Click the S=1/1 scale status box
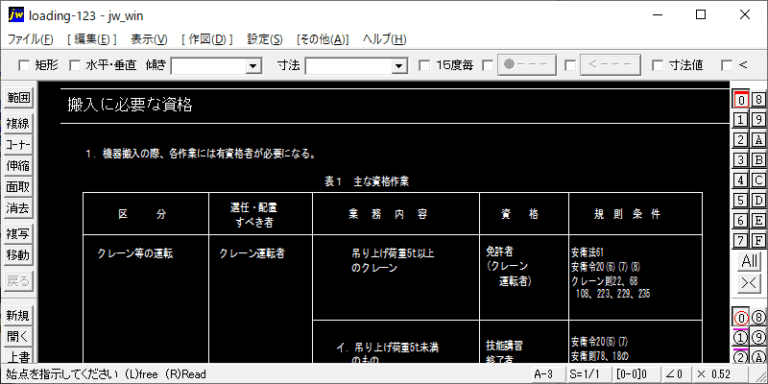 [x=588, y=375]
